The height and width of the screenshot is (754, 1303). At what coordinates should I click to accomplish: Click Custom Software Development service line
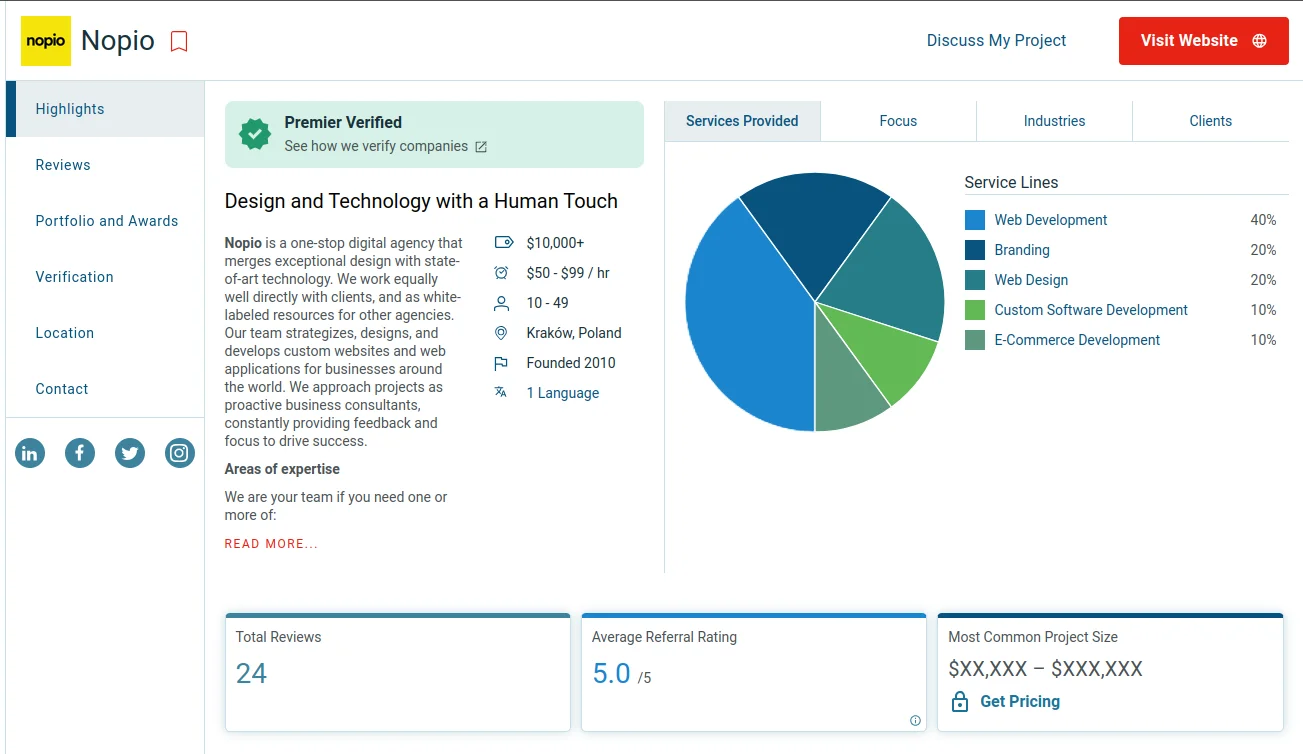click(1091, 310)
